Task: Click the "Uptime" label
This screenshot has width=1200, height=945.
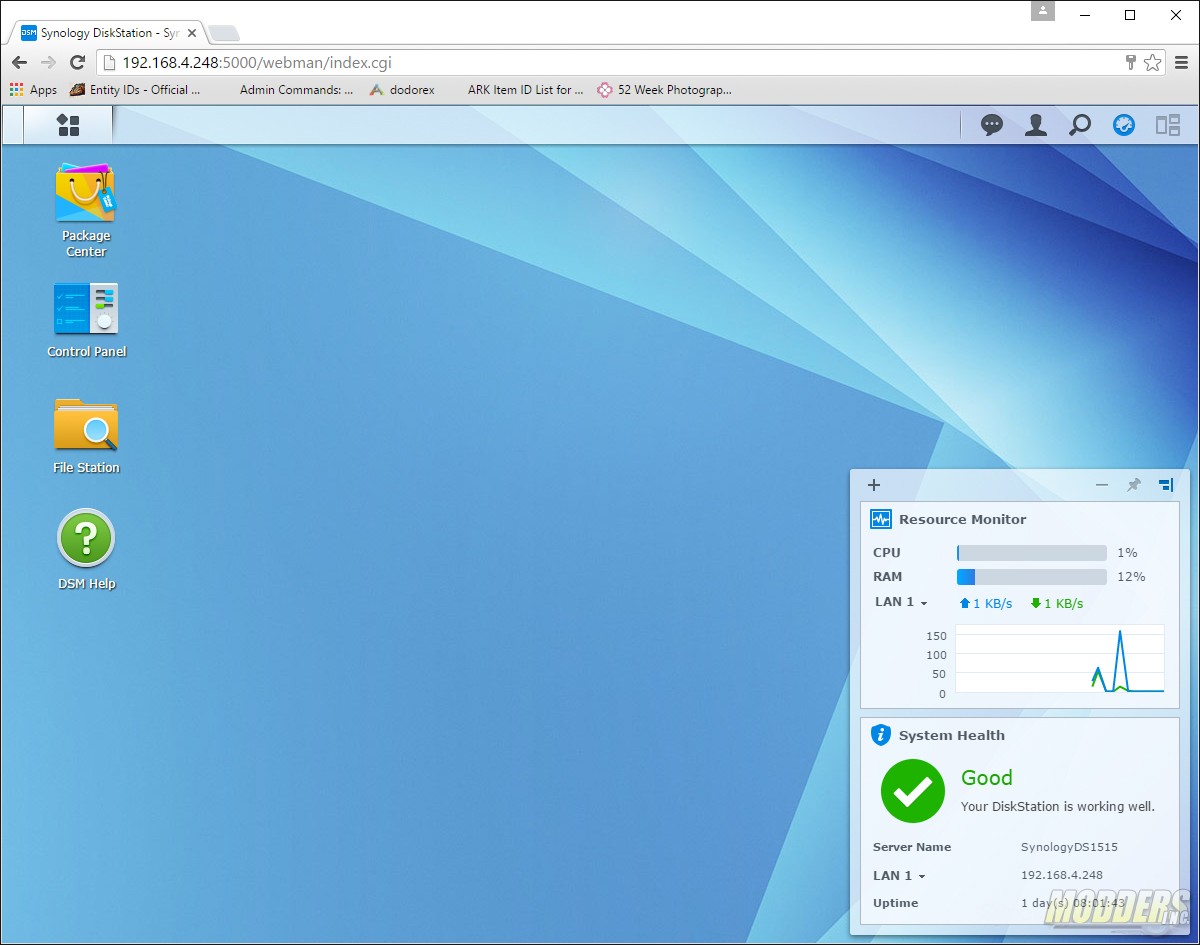Action: pyautogui.click(x=895, y=903)
